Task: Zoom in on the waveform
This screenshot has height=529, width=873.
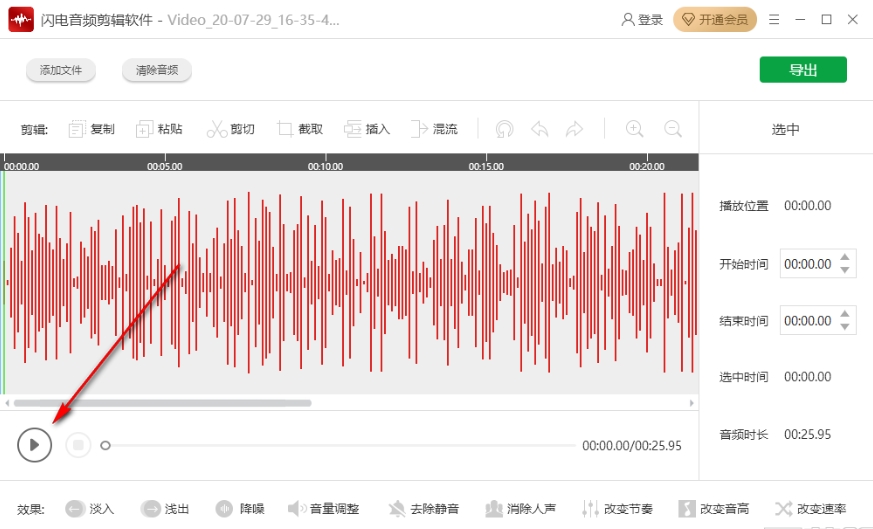Action: pyautogui.click(x=634, y=129)
